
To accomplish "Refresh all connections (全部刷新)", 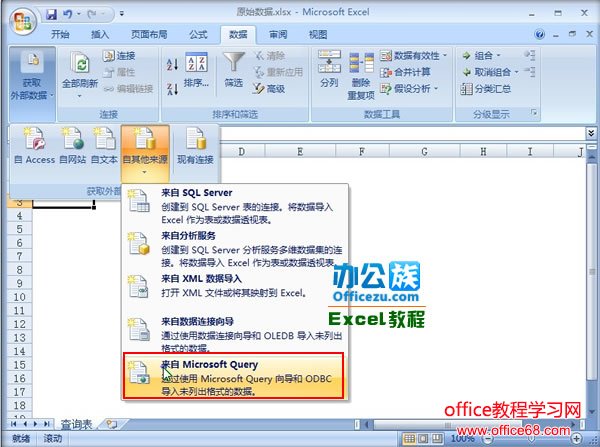I will click(80, 74).
